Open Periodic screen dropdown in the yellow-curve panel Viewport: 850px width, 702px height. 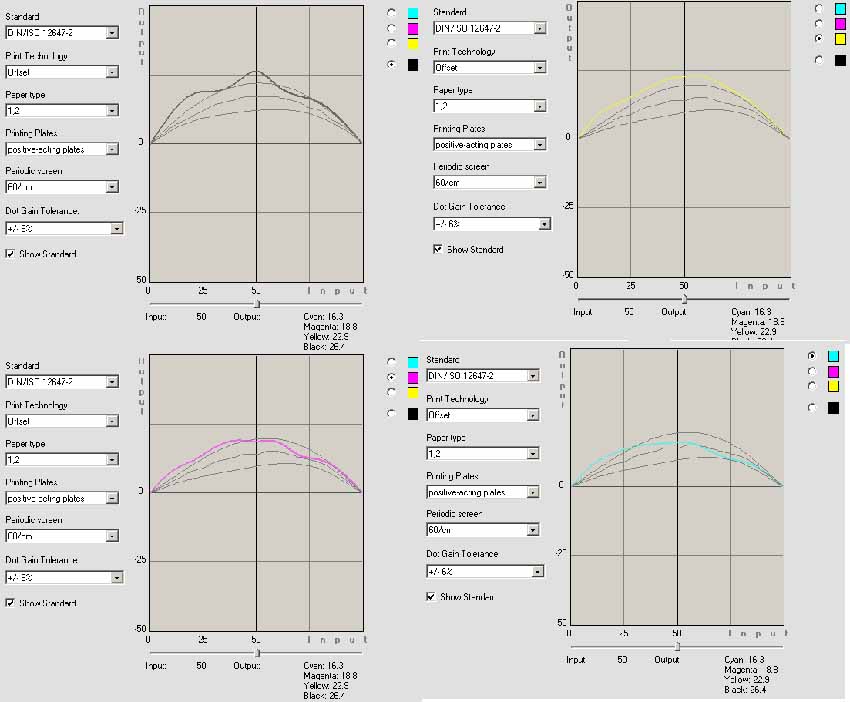(x=540, y=183)
